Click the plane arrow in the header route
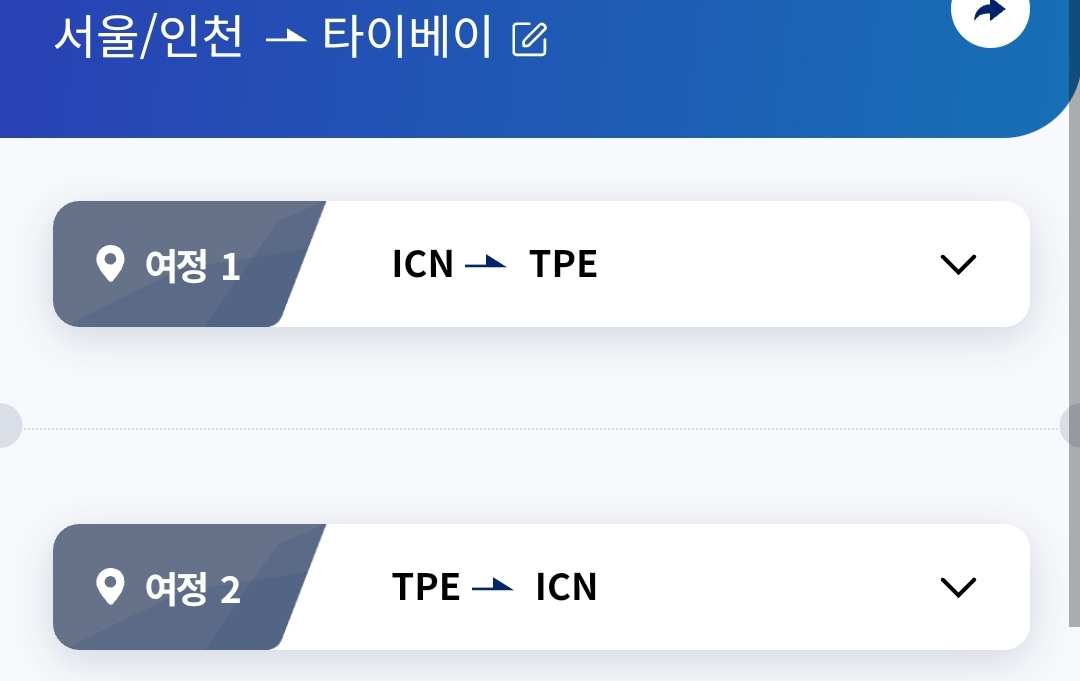 (x=286, y=37)
